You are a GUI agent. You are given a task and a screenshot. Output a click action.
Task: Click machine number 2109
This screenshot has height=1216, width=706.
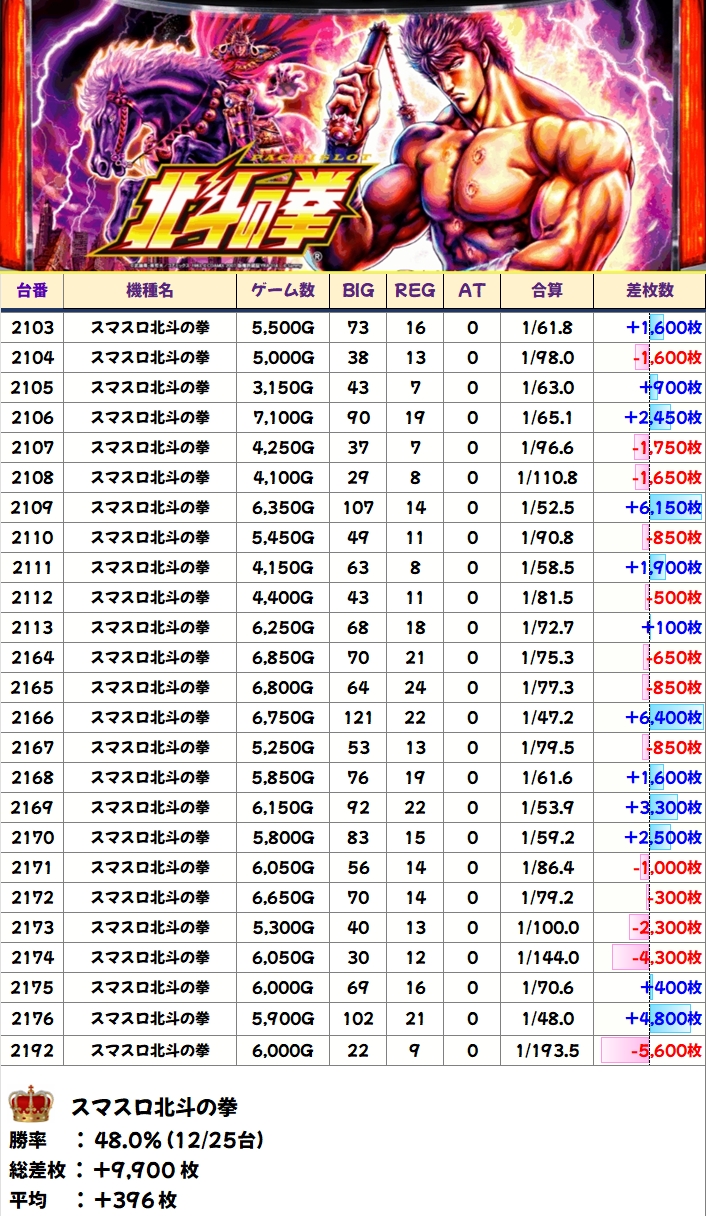33,507
